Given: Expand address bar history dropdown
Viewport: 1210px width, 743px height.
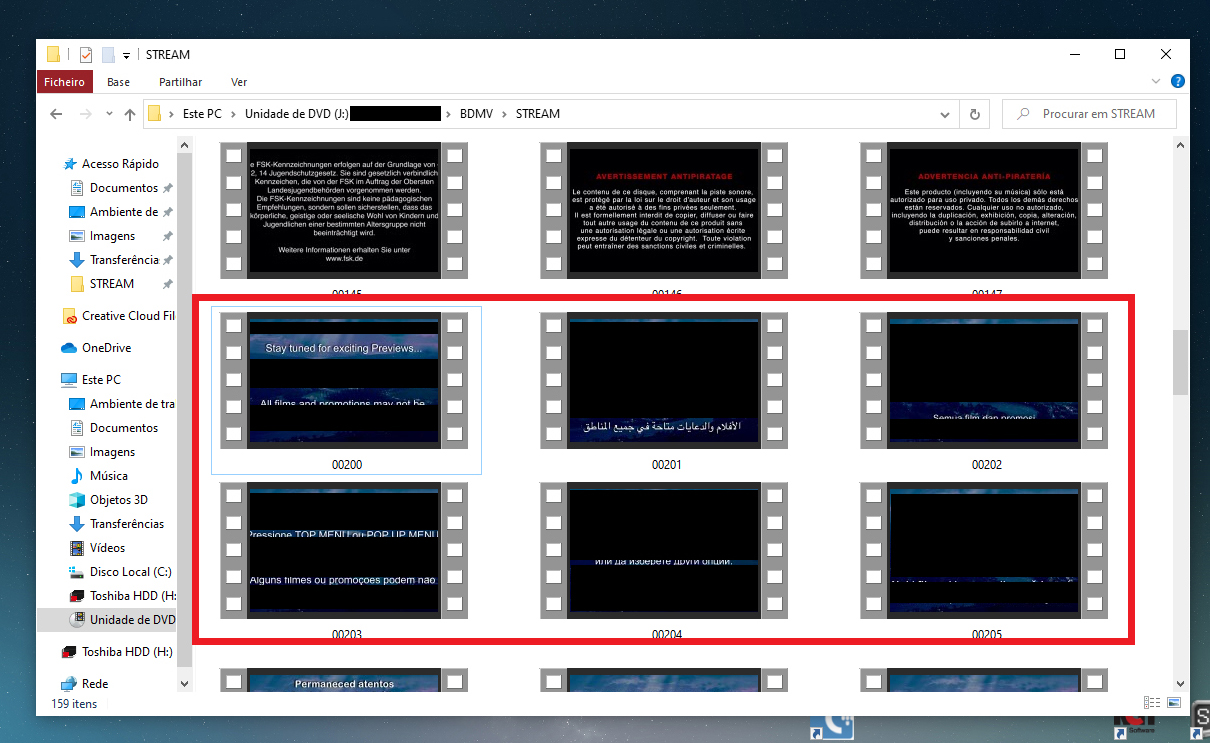Looking at the screenshot, I should click(946, 114).
